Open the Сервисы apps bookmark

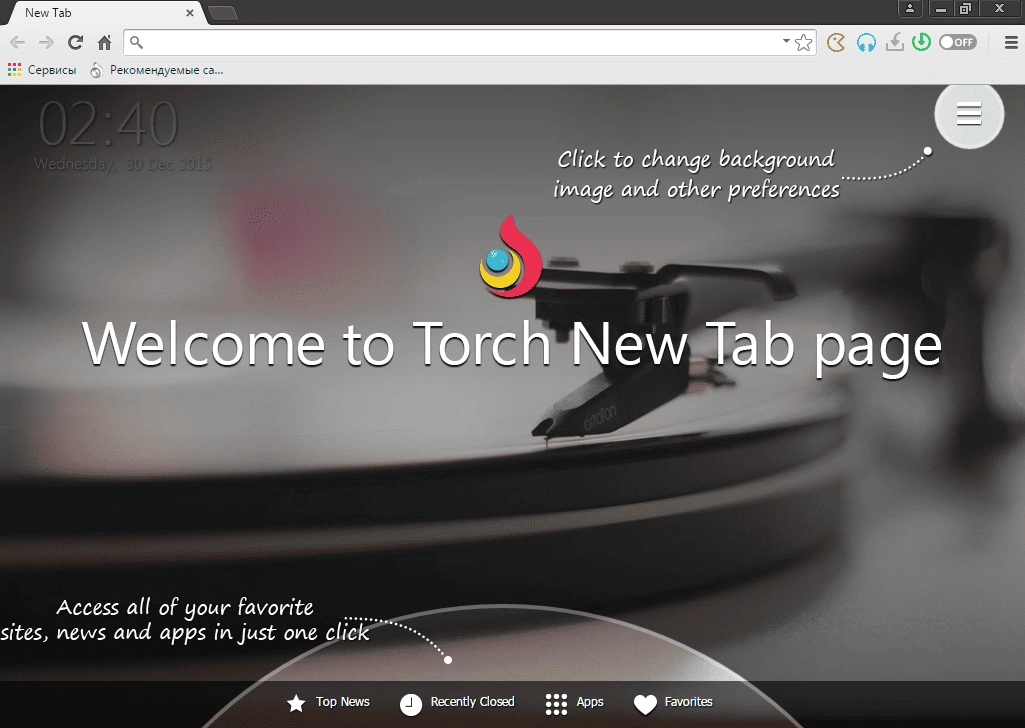click(x=42, y=70)
